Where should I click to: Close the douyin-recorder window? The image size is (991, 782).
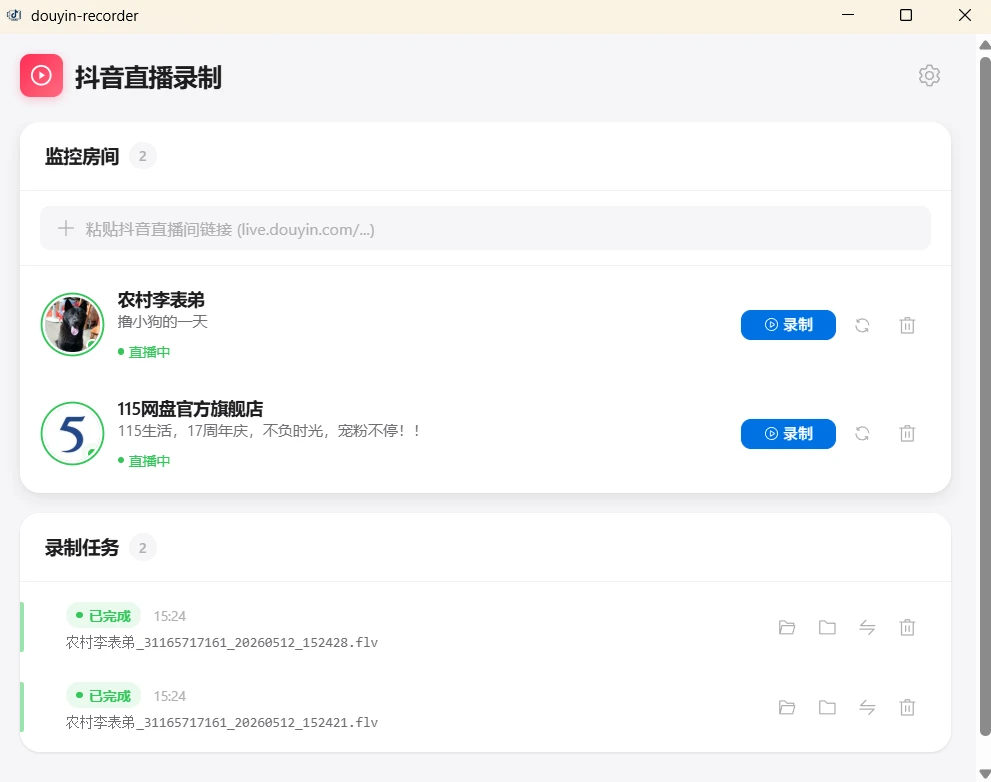click(x=964, y=15)
